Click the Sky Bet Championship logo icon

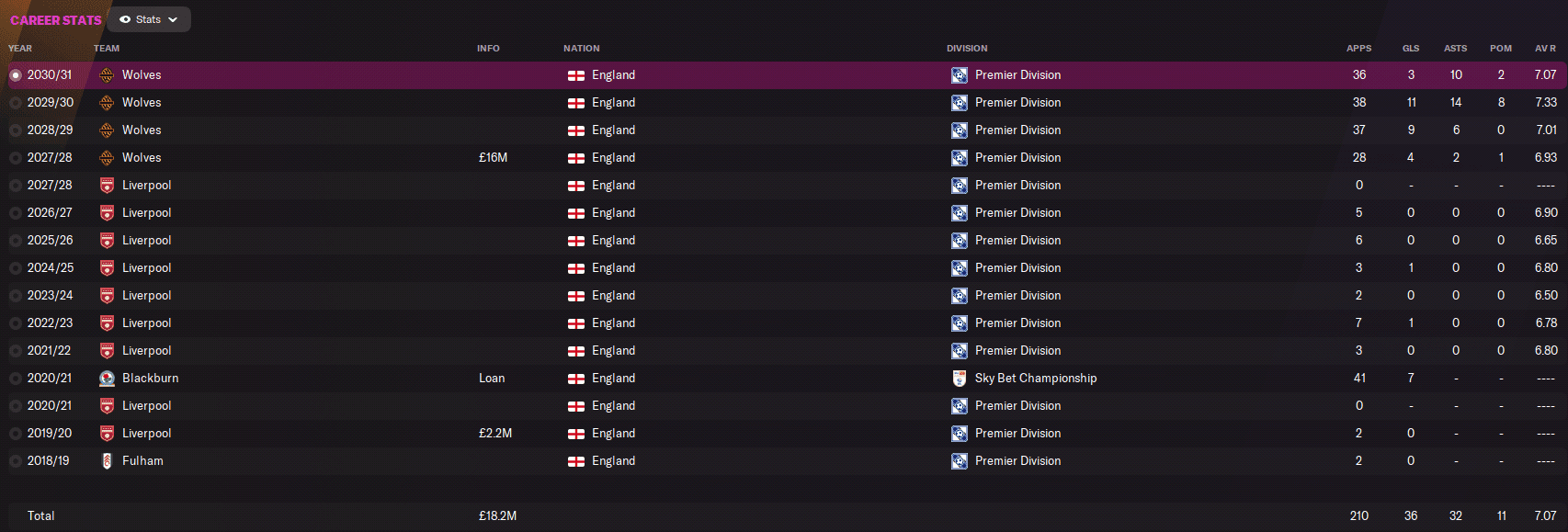coord(959,379)
